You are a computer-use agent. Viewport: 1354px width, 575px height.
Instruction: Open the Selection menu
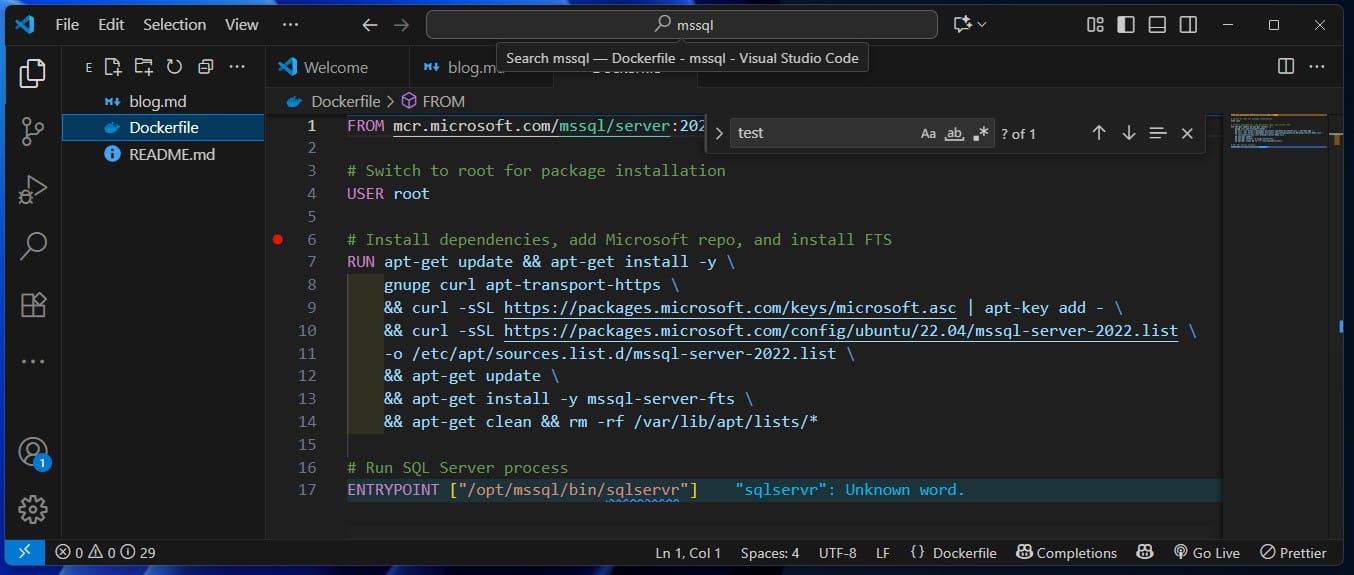pyautogui.click(x=174, y=24)
